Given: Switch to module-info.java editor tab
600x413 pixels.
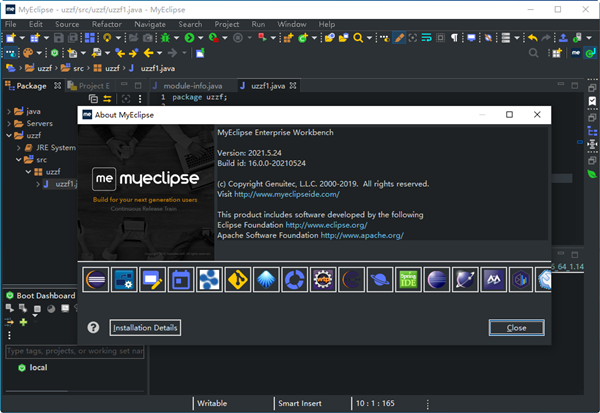Looking at the screenshot, I should (x=192, y=86).
